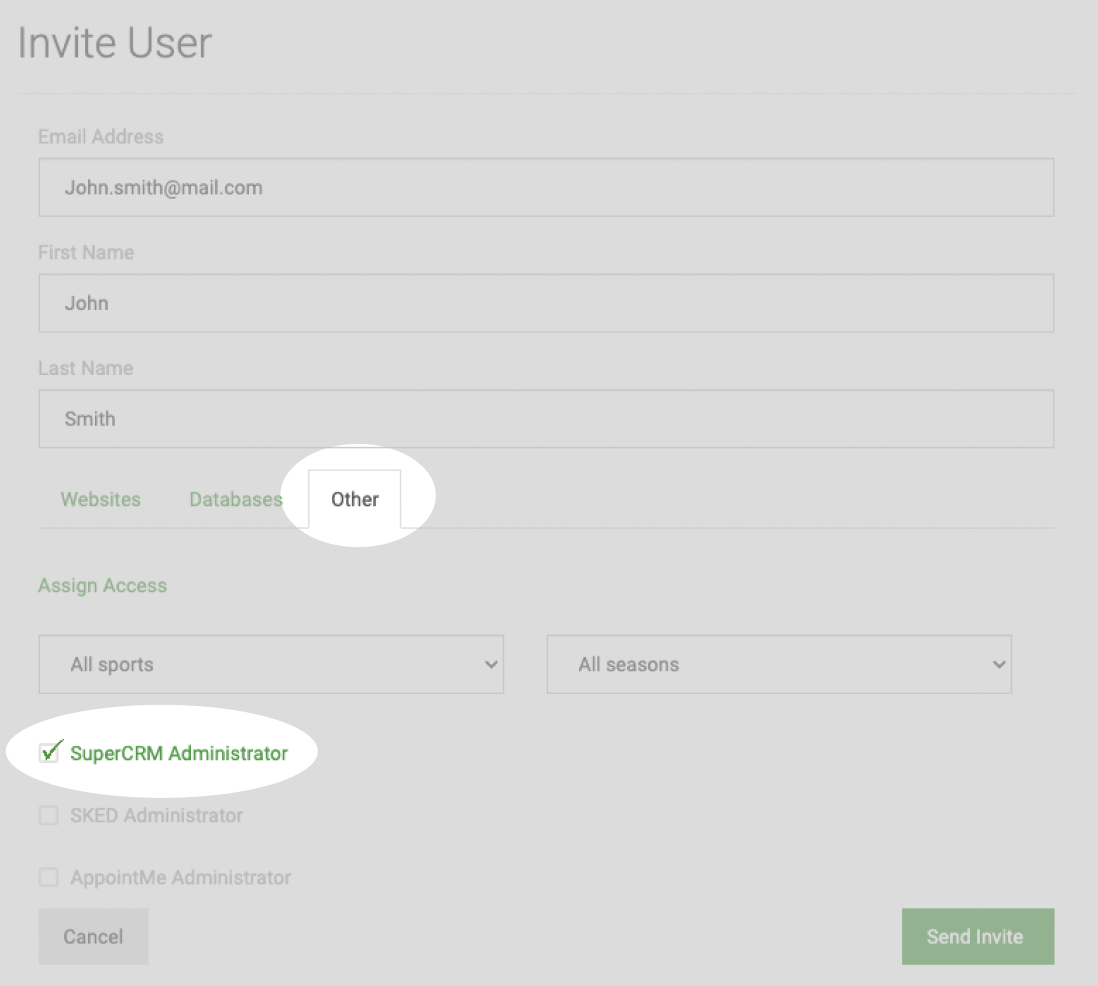Viewport: 1098px width, 986px height.
Task: Click the Invite User title
Action: coord(114,43)
